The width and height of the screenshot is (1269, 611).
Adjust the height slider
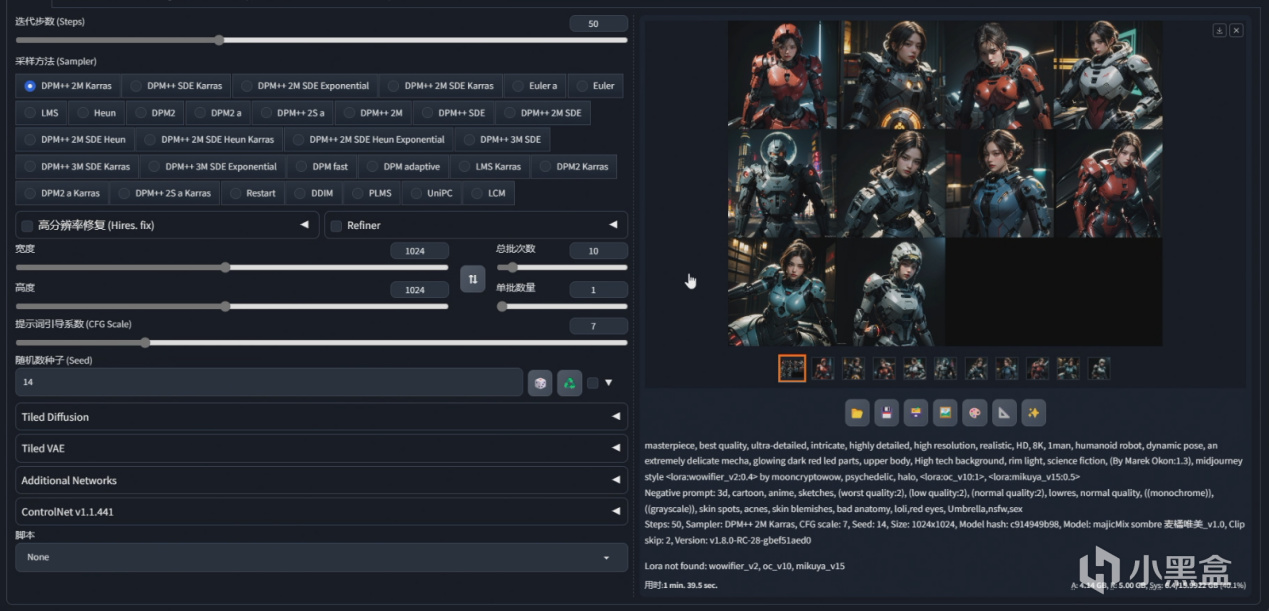click(232, 306)
